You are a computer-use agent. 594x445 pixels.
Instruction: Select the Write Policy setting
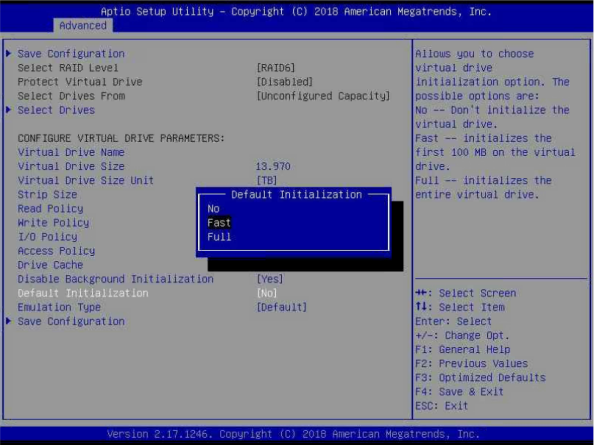(53, 223)
